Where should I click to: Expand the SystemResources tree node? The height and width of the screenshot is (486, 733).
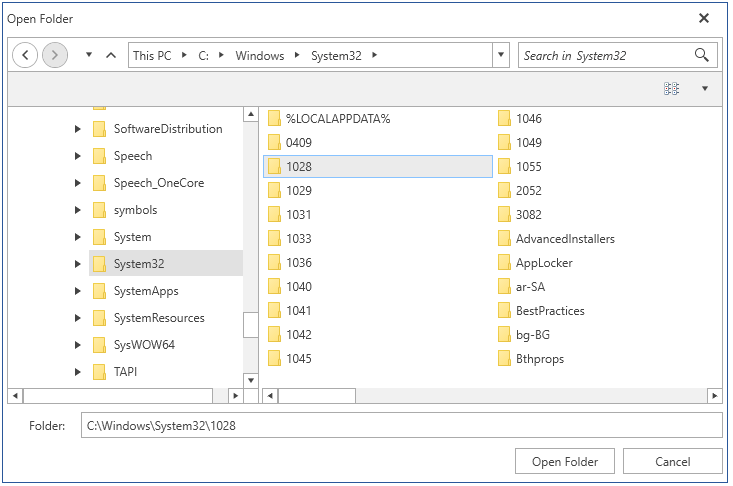pos(78,318)
